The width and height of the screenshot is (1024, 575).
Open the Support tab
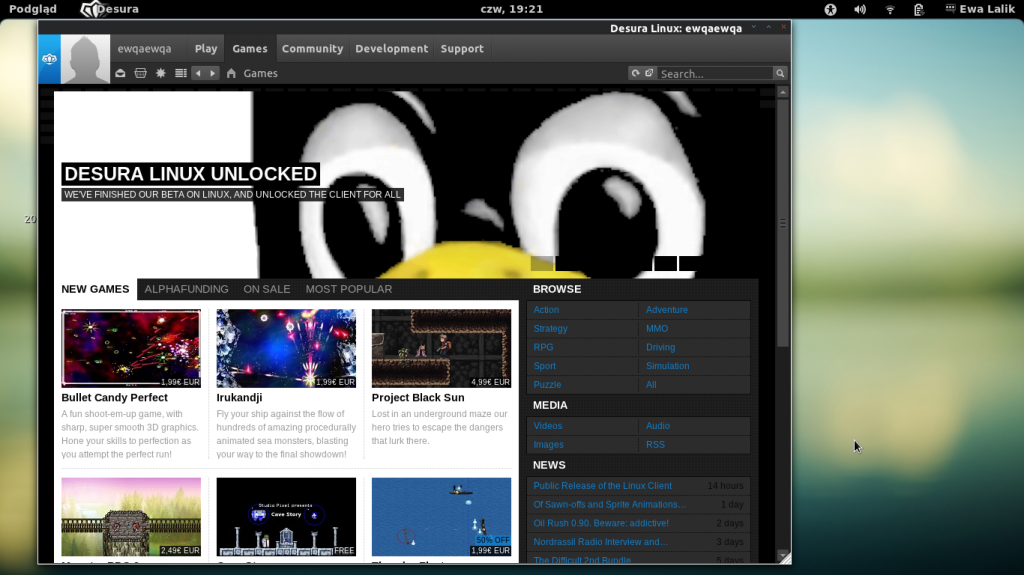[462, 48]
